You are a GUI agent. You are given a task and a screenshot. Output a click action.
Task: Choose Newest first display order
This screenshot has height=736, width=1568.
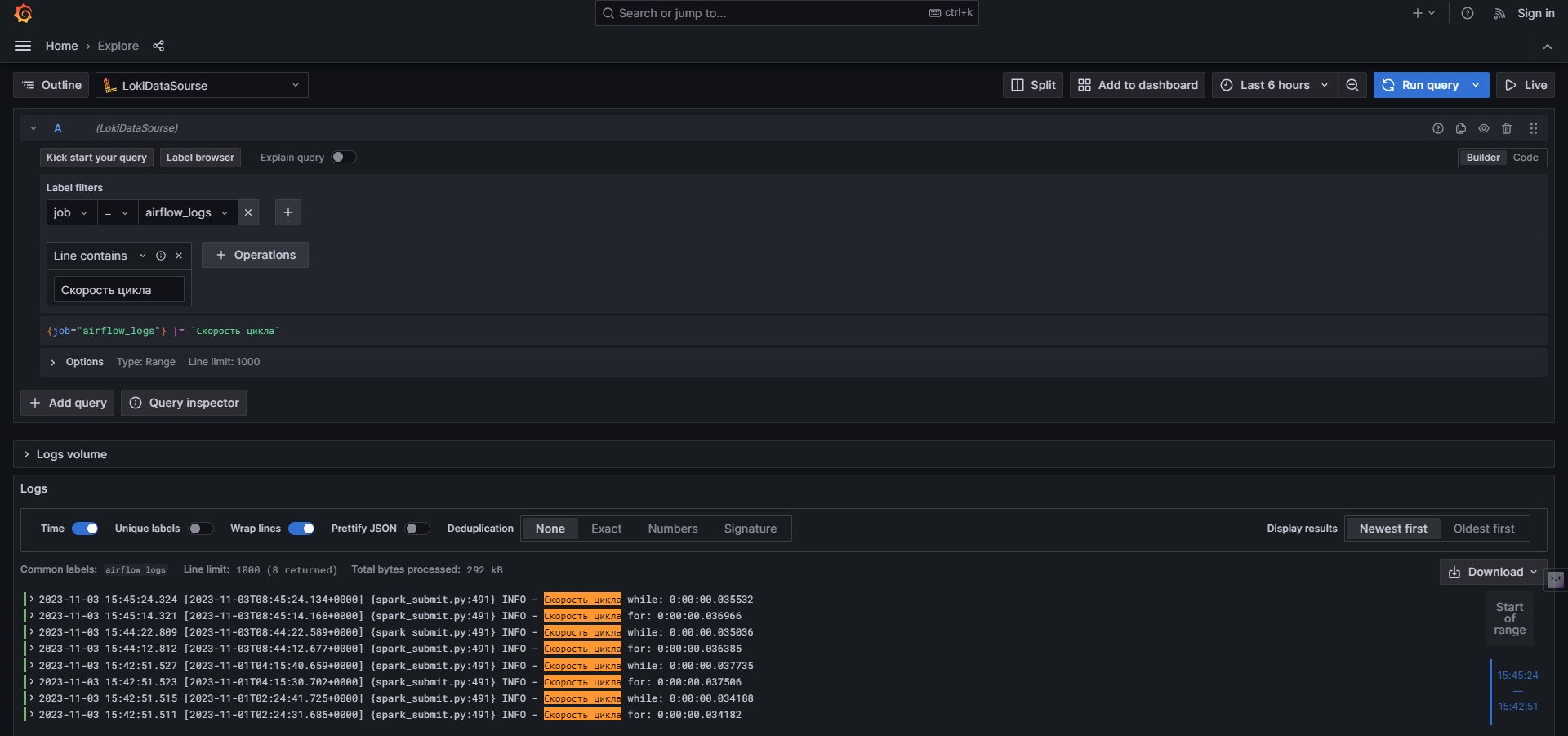pyautogui.click(x=1393, y=529)
